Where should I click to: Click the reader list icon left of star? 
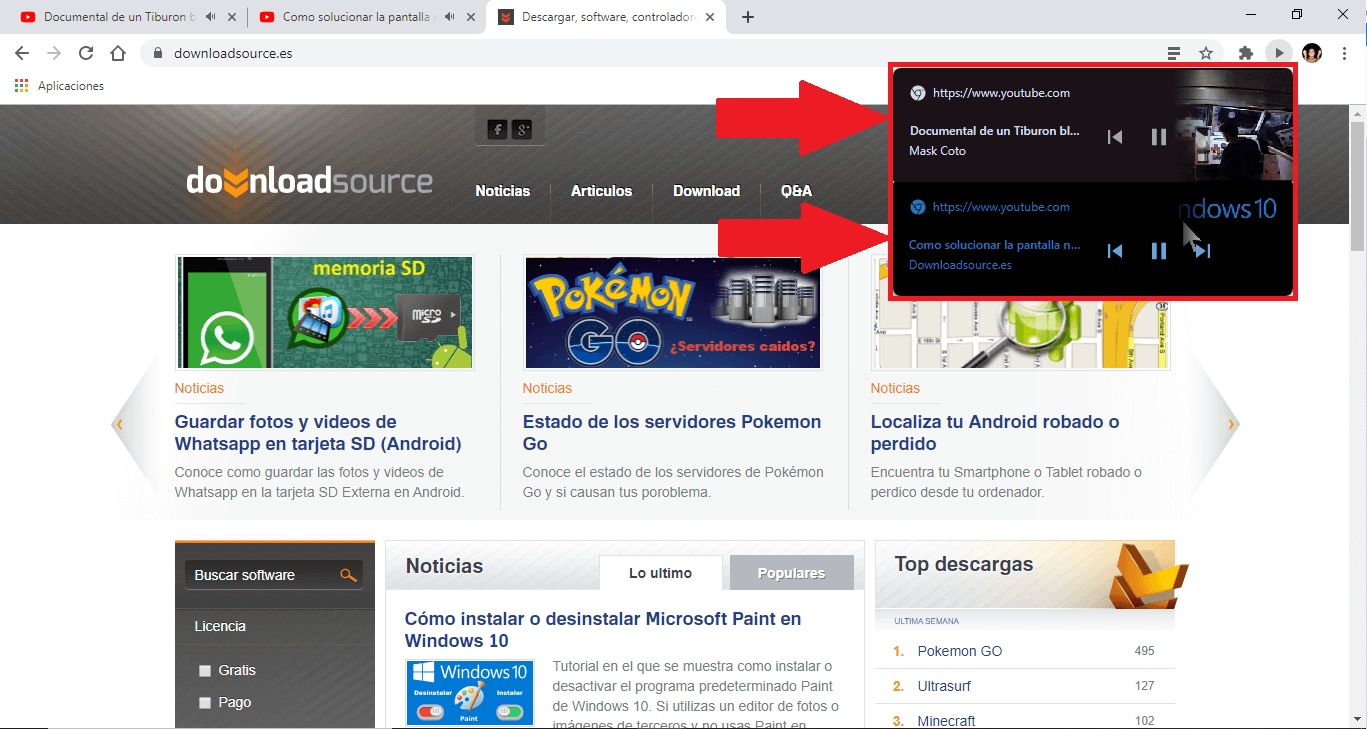(1174, 53)
